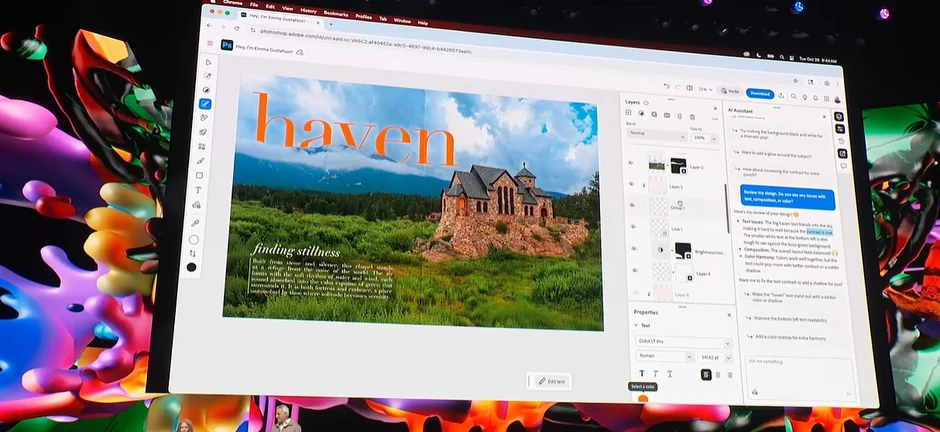Click the undo arrow in the top bar

(x=667, y=88)
